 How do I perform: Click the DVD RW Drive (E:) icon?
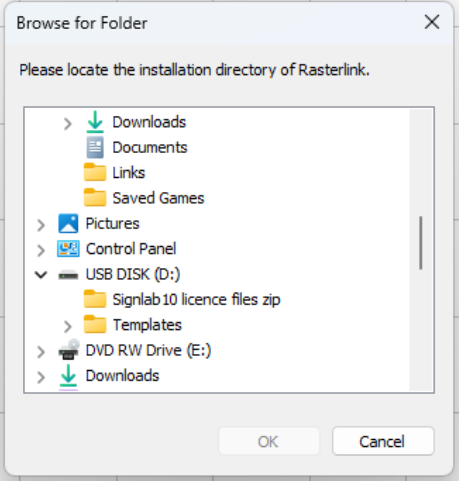tap(69, 350)
